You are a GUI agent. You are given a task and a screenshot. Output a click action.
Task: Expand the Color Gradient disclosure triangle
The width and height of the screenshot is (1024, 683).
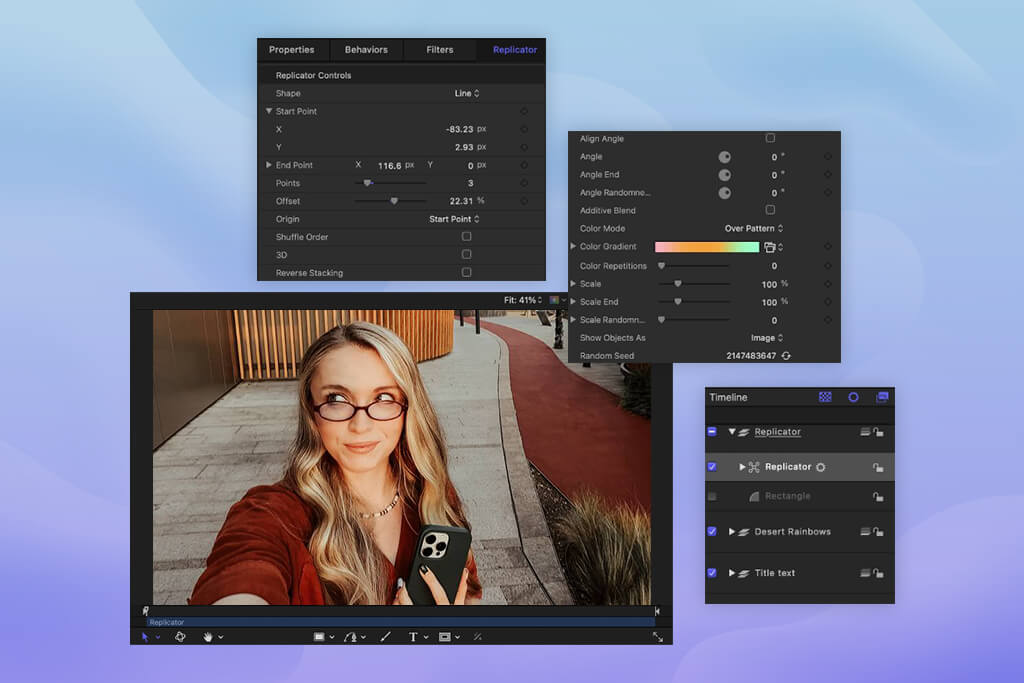pos(573,246)
